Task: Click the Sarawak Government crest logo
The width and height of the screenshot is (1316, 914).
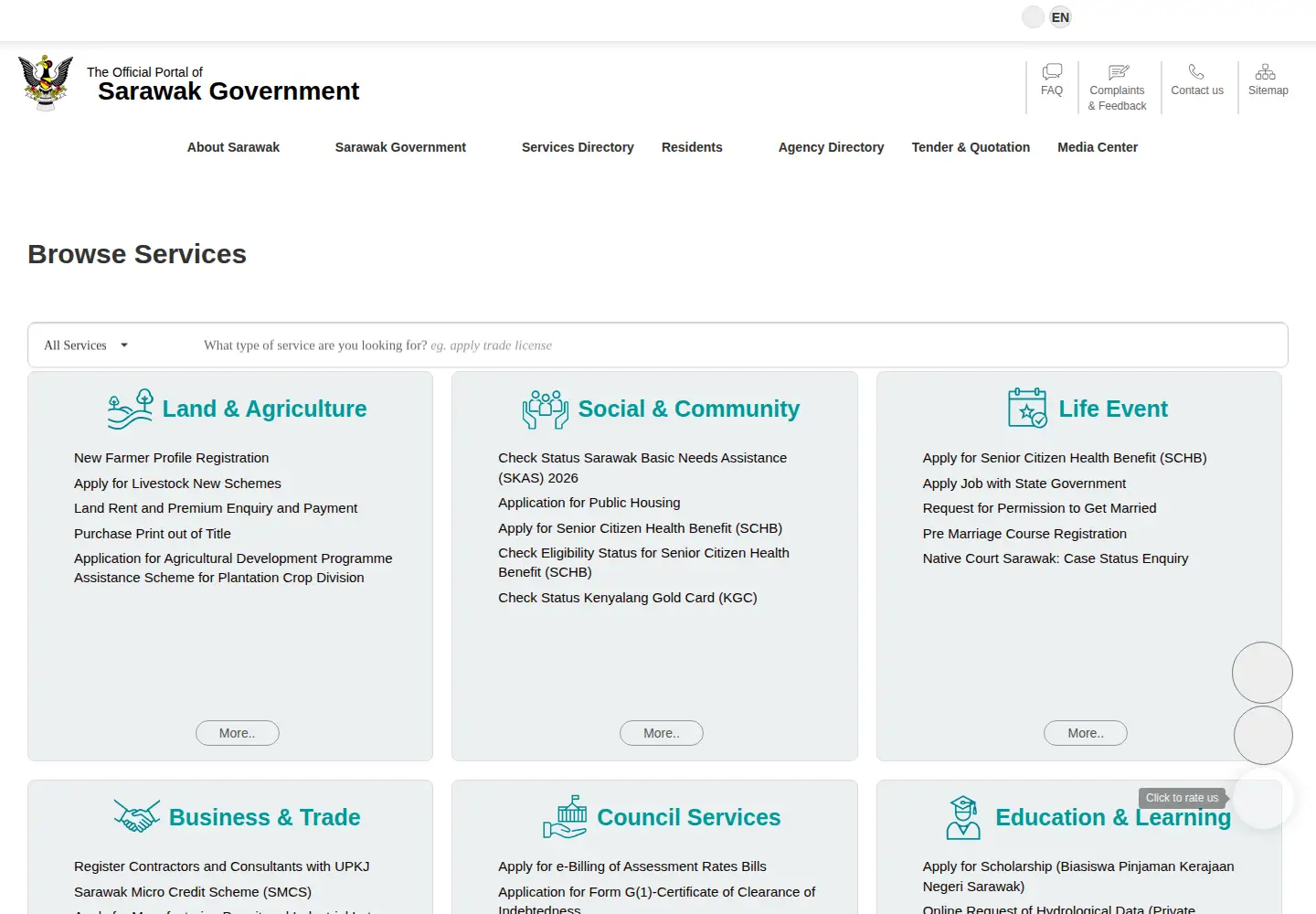Action: (46, 83)
